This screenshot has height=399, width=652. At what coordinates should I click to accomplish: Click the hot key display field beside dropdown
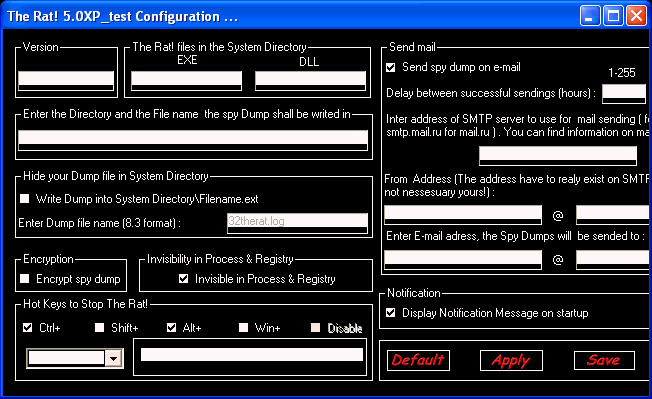click(252, 355)
